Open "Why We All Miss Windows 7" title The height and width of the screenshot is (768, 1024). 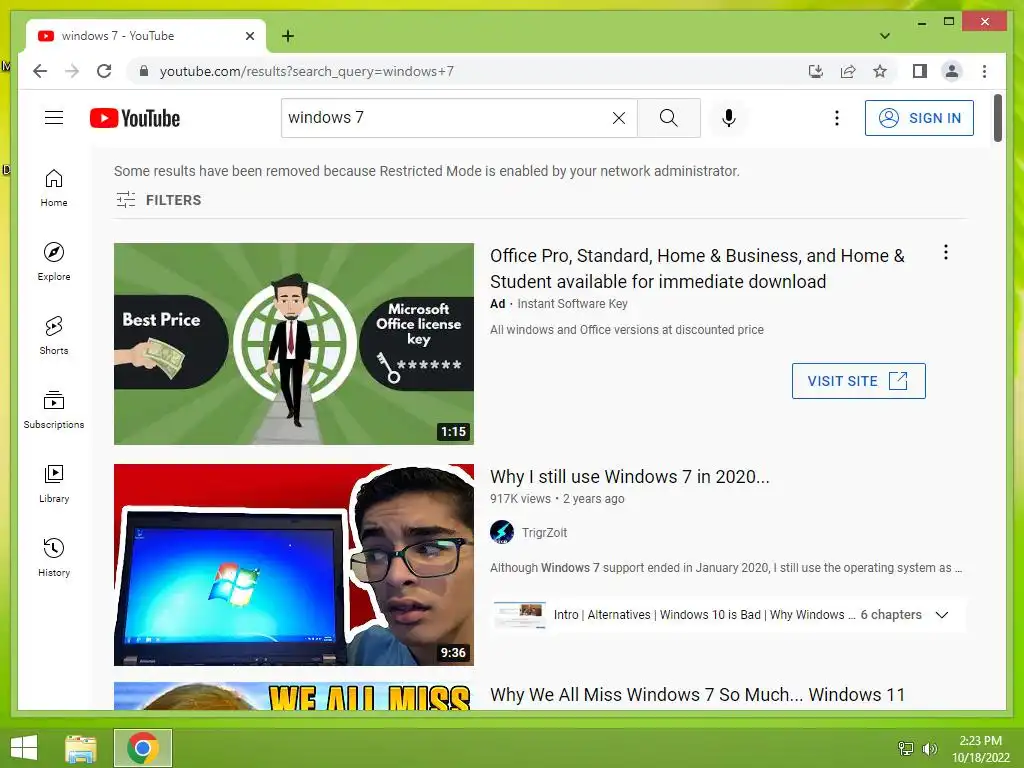(x=697, y=695)
